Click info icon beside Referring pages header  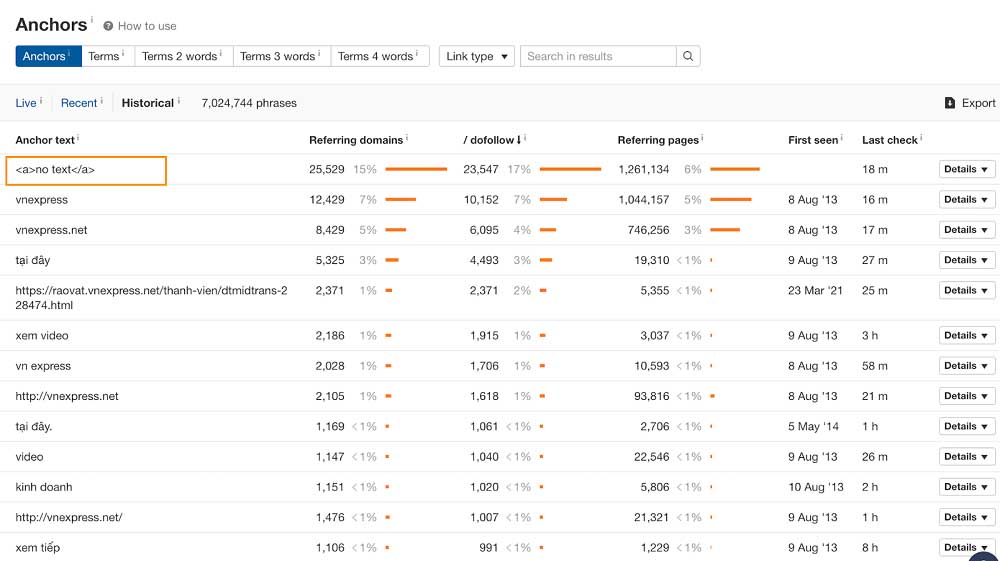point(703,138)
